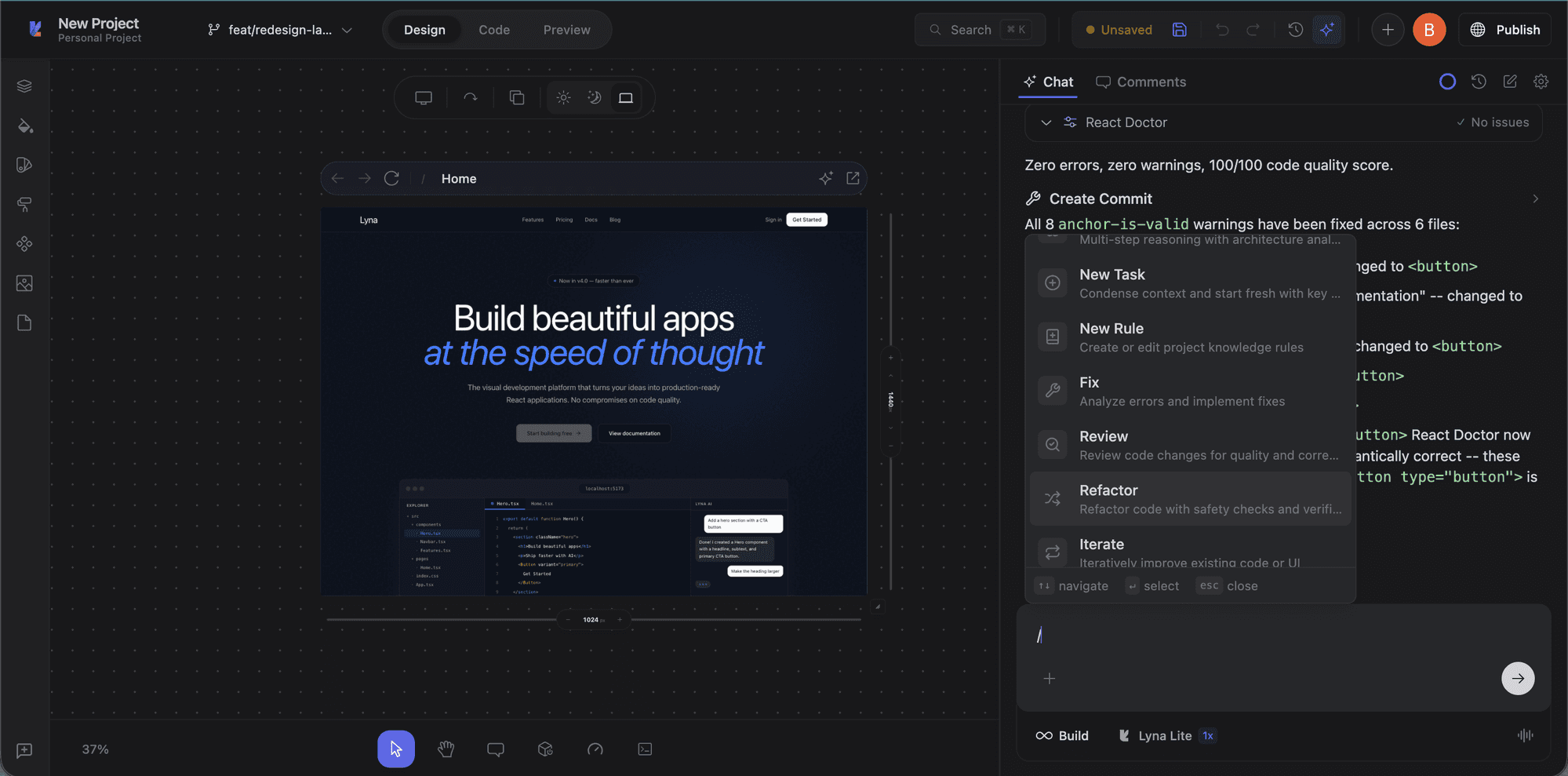The width and height of the screenshot is (1568, 776).
Task: Open the feat/redesign branch dropdown
Action: 280,30
